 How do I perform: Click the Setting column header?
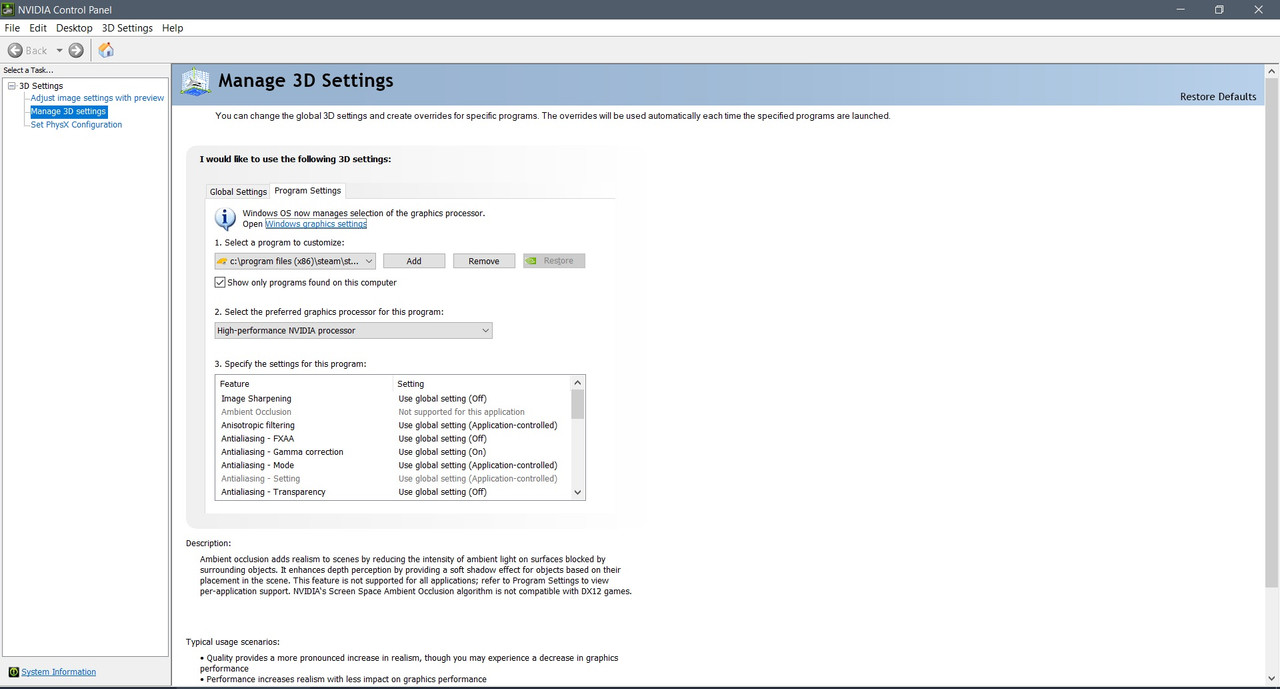coord(482,384)
